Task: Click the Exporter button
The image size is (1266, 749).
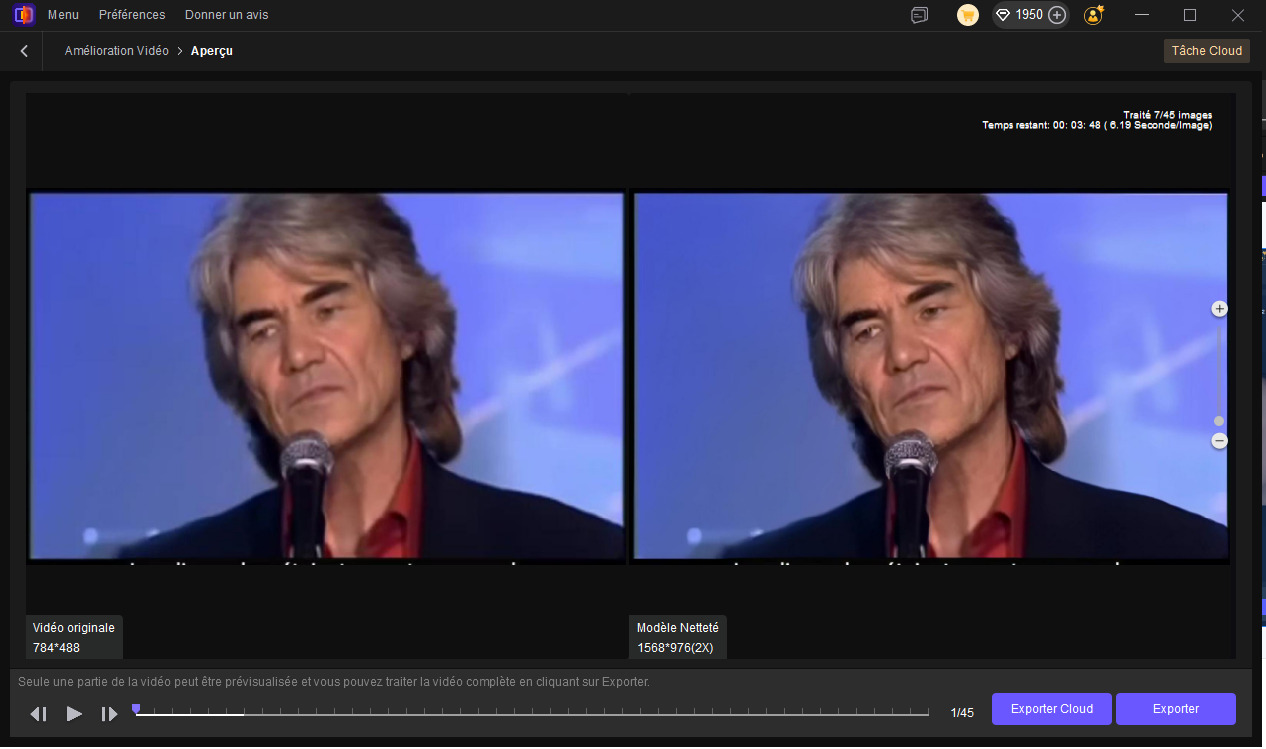Action: click(1175, 709)
